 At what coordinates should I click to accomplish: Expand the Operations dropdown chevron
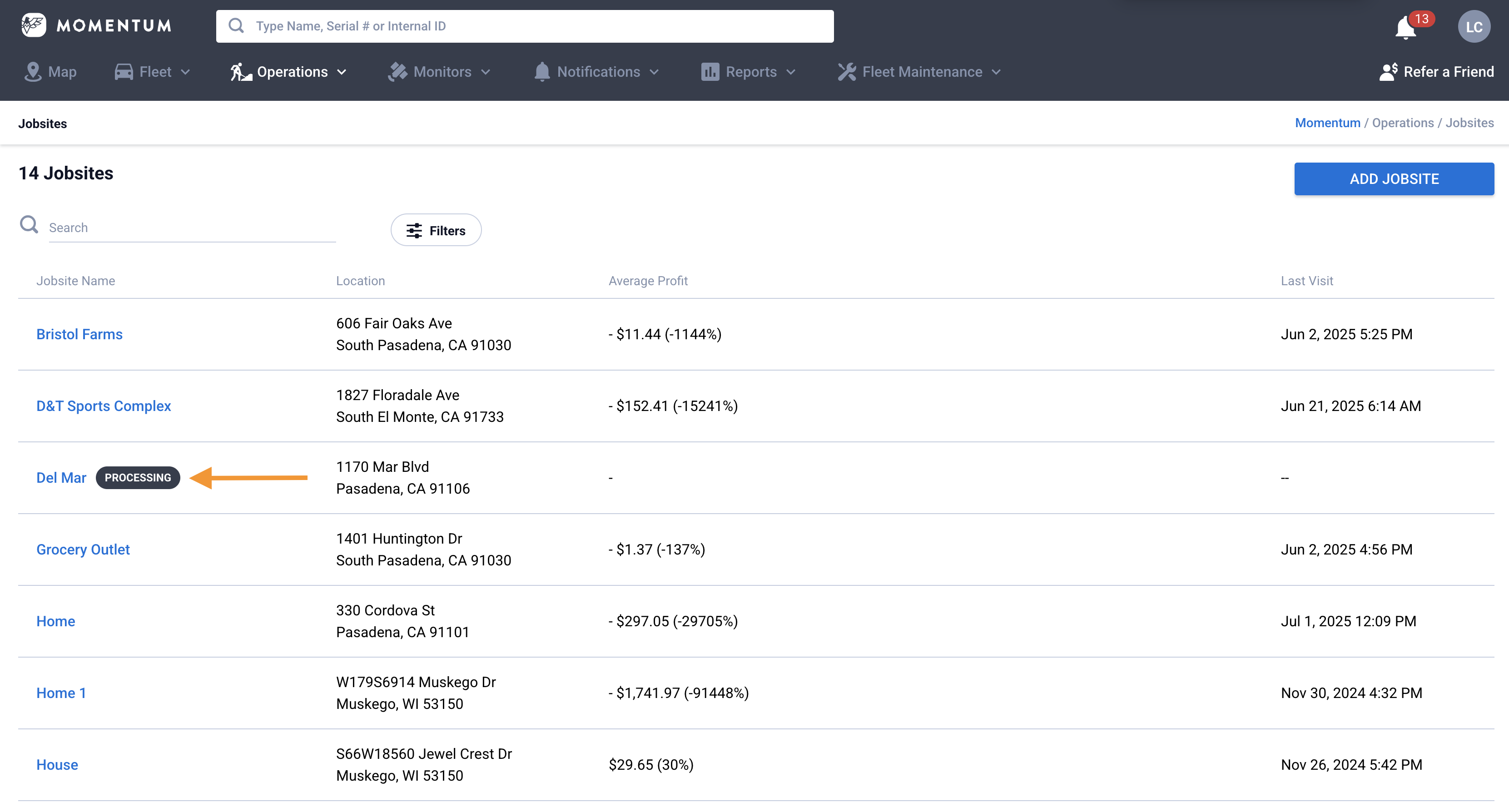pos(342,72)
